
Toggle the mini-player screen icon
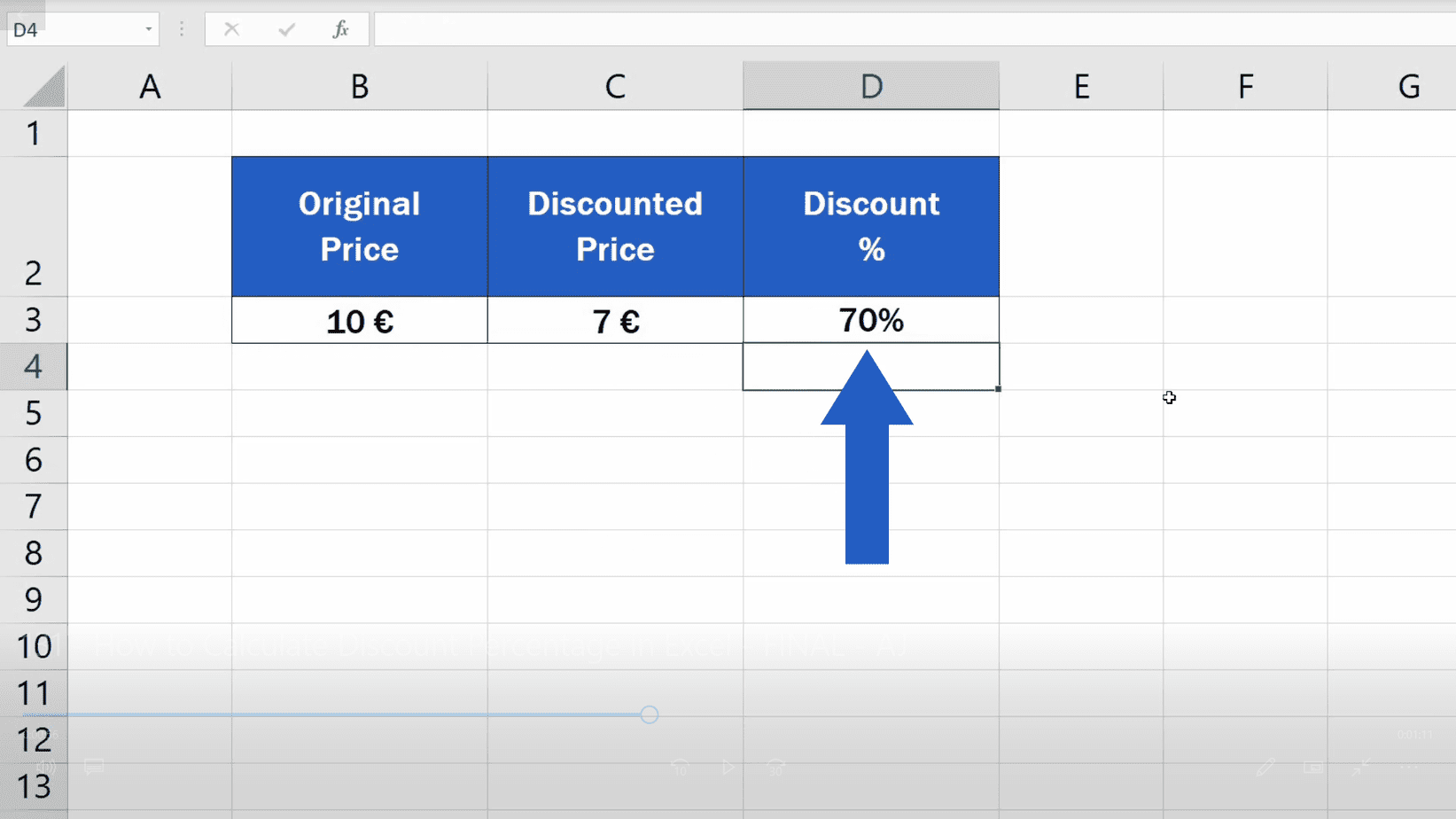tap(1313, 767)
